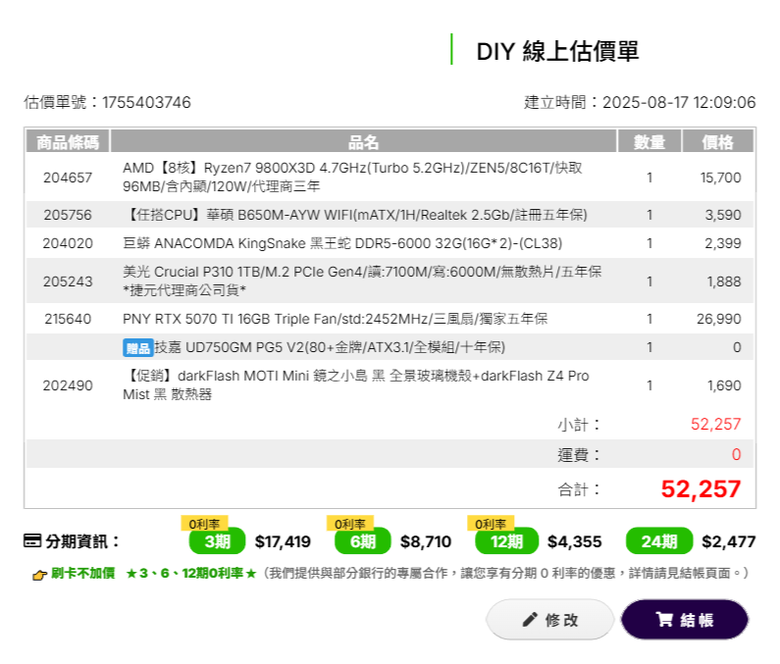Viewport: 780px width, 664px height.
Task: Click the 0利率 tag above 6期
Action: point(350,524)
